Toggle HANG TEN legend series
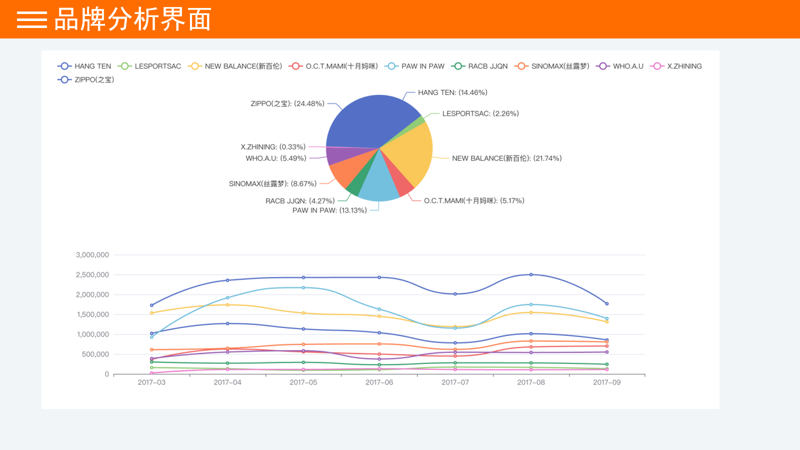The height and width of the screenshot is (450, 800). click(84, 66)
